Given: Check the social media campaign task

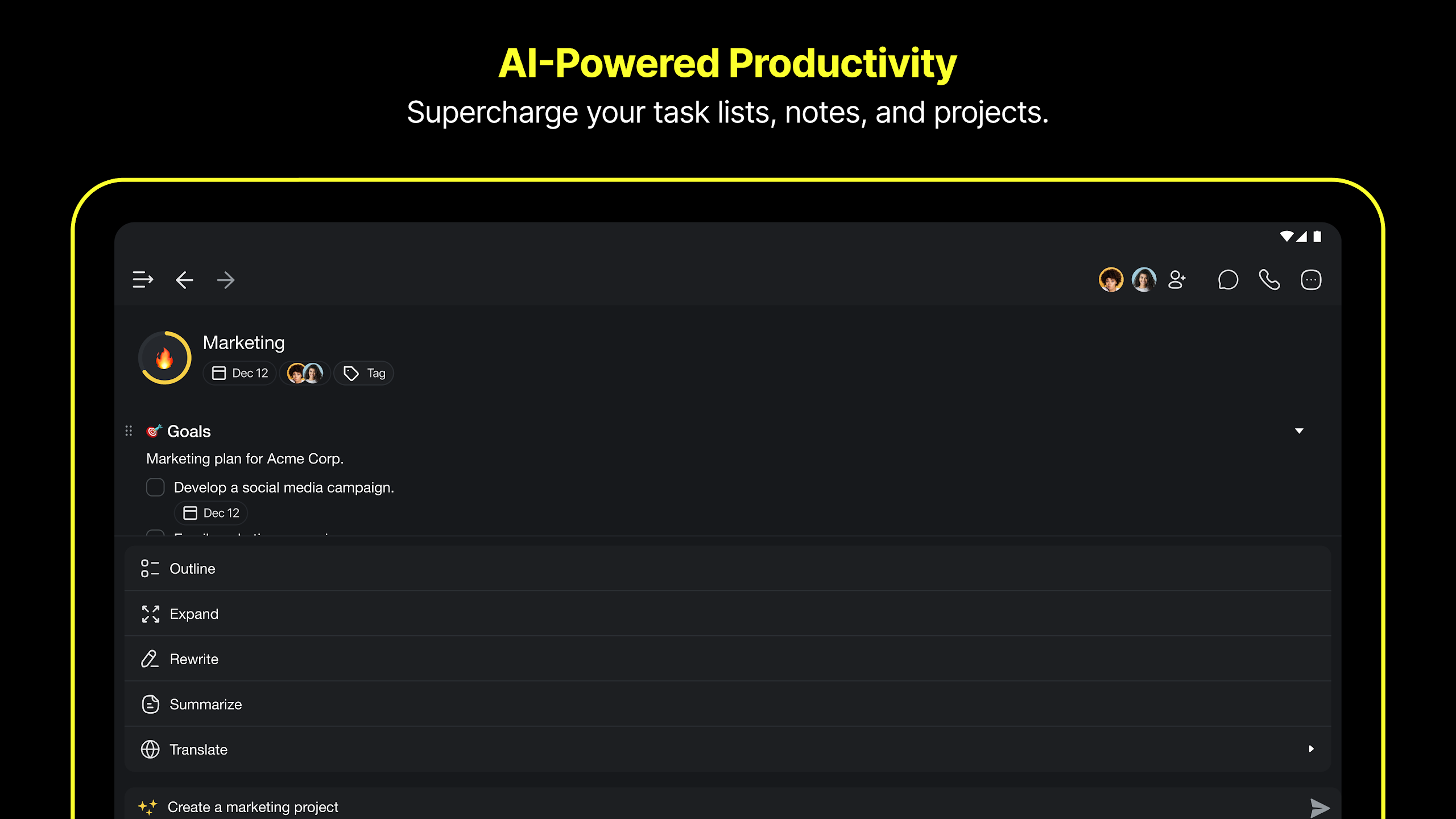Looking at the screenshot, I should pyautogui.click(x=155, y=487).
